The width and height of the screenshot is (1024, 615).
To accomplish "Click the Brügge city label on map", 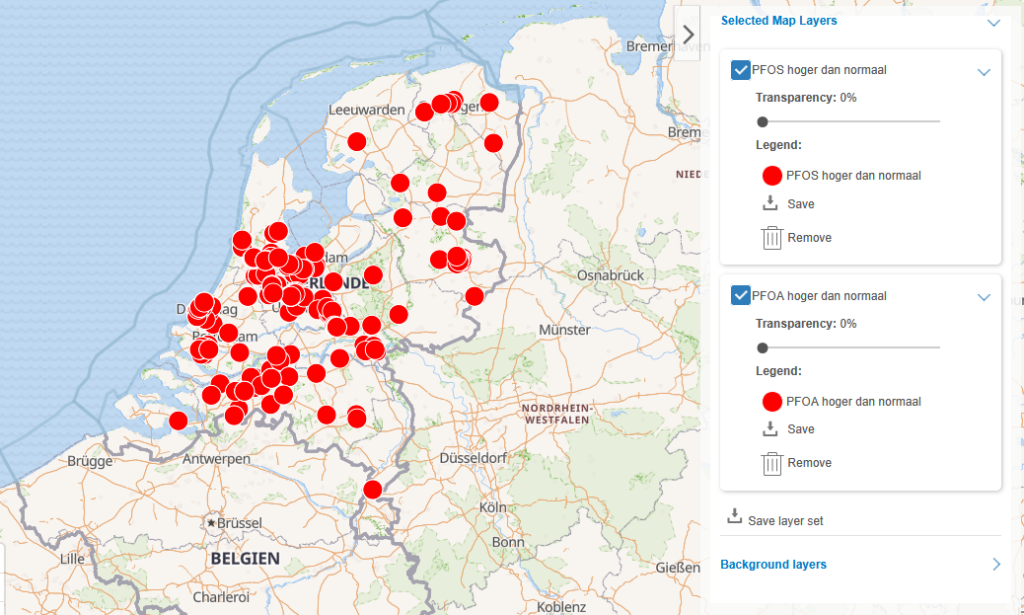I will coord(90,462).
